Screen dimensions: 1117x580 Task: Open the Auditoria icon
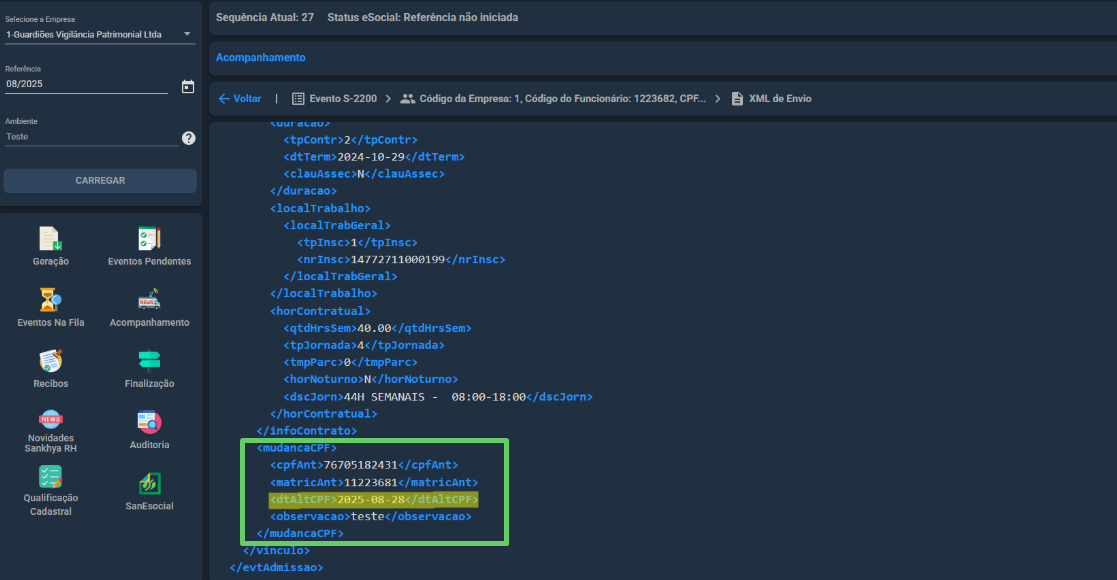pyautogui.click(x=149, y=423)
